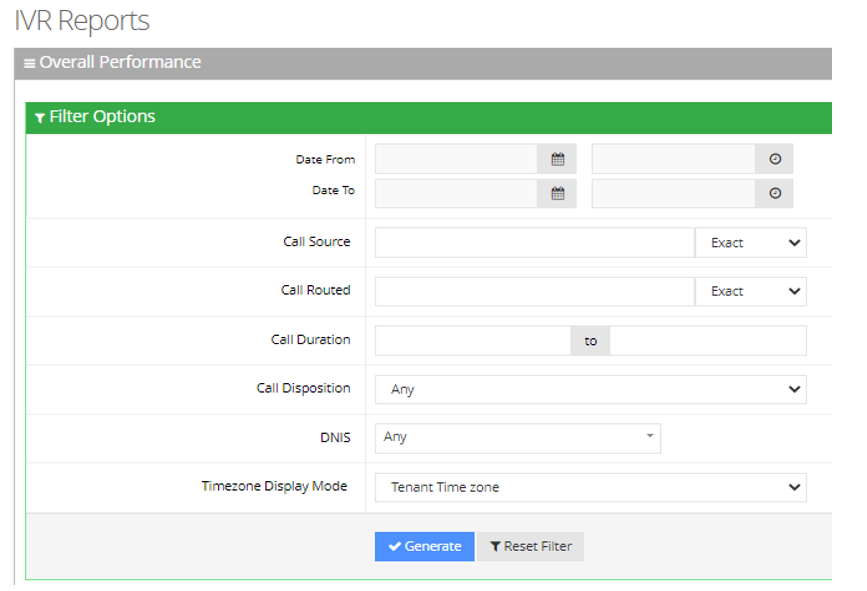Click the Date From clock icon
This screenshot has width=867, height=591.
coord(774,159)
